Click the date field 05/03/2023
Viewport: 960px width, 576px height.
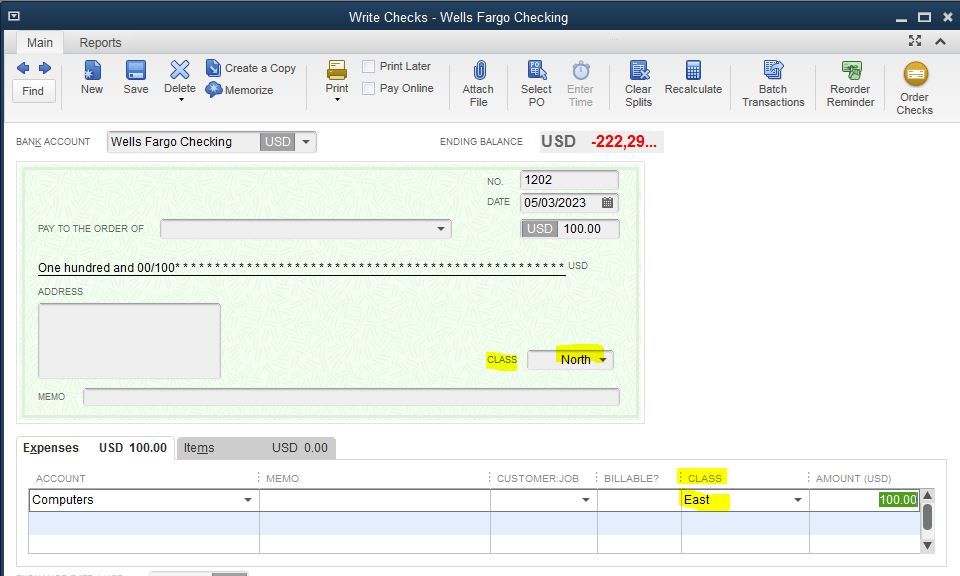tap(559, 203)
